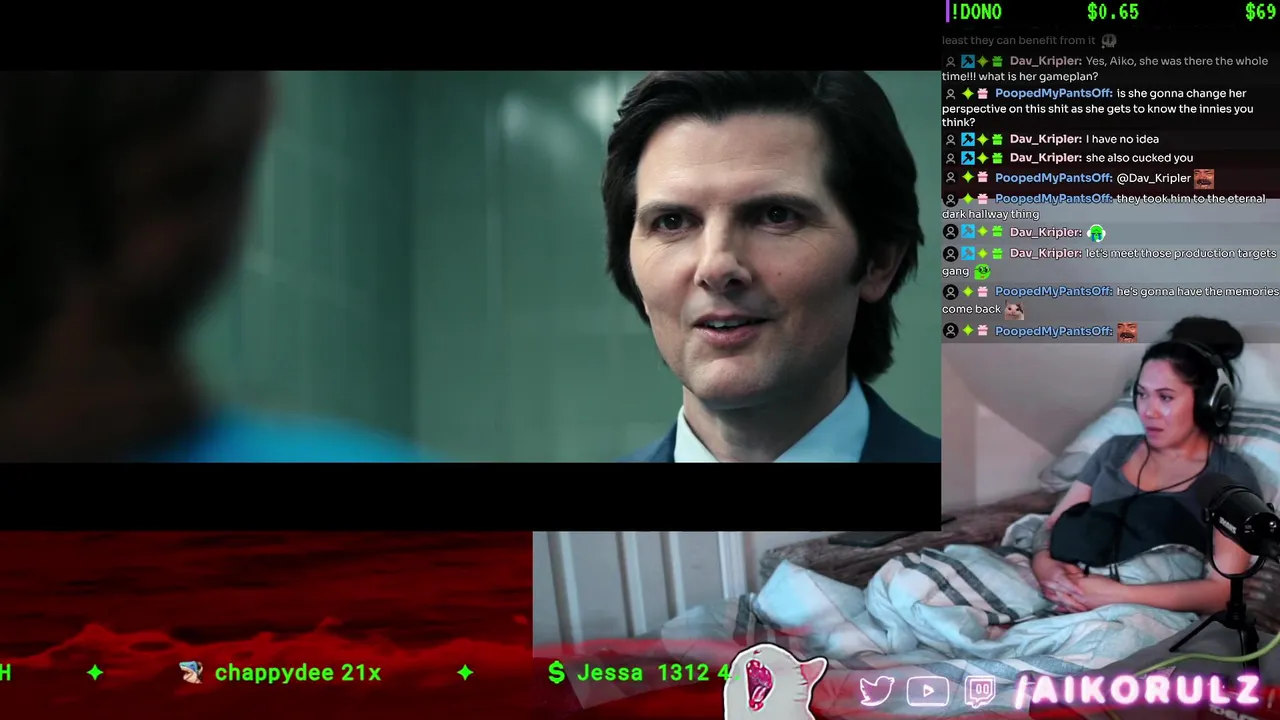Click the green star badge in the 'she also cucked you' row

[x=982, y=158]
